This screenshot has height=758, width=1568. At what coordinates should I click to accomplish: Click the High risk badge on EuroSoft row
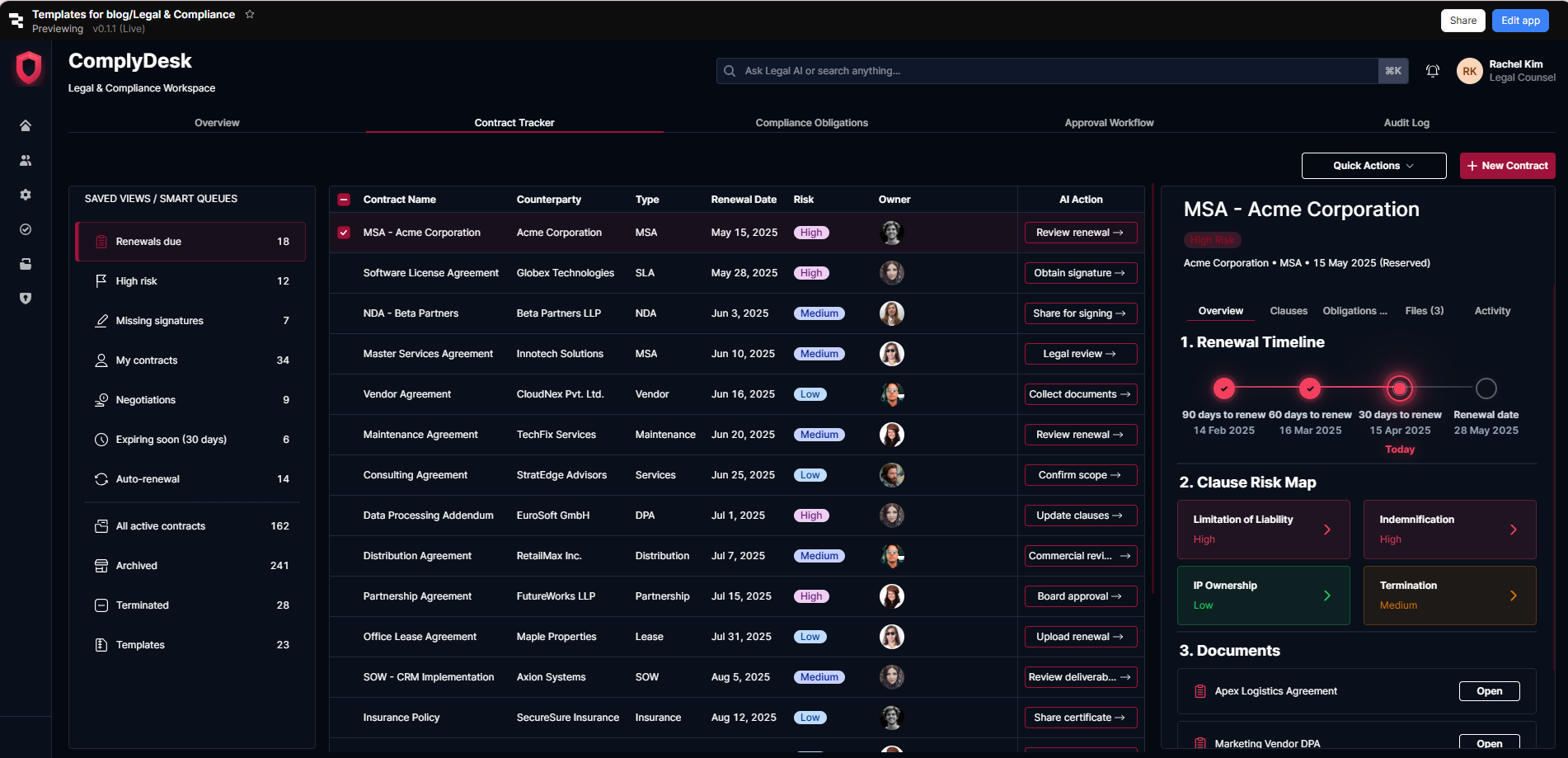click(811, 516)
